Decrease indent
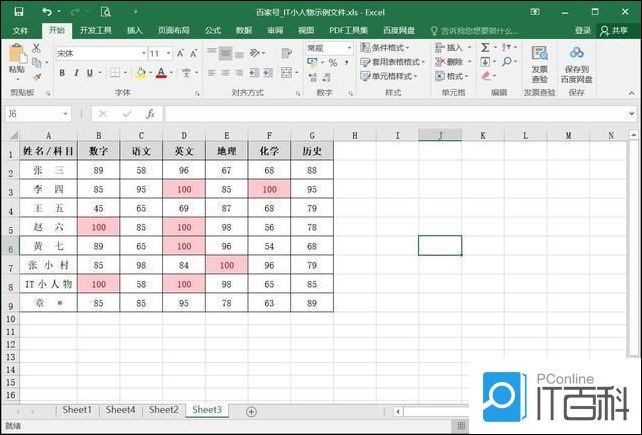The height and width of the screenshot is (435, 642). click(x=254, y=73)
